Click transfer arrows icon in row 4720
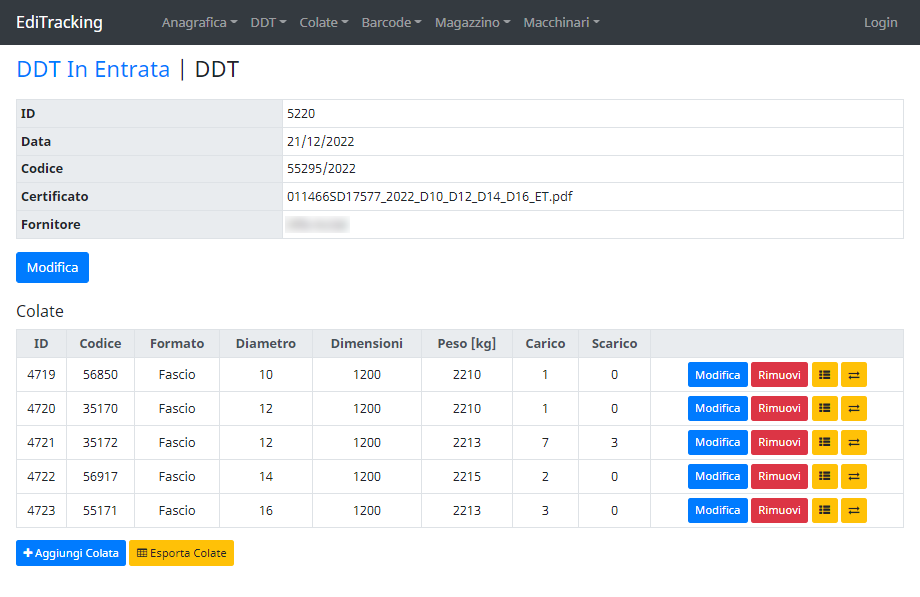920x597 pixels. tap(853, 409)
